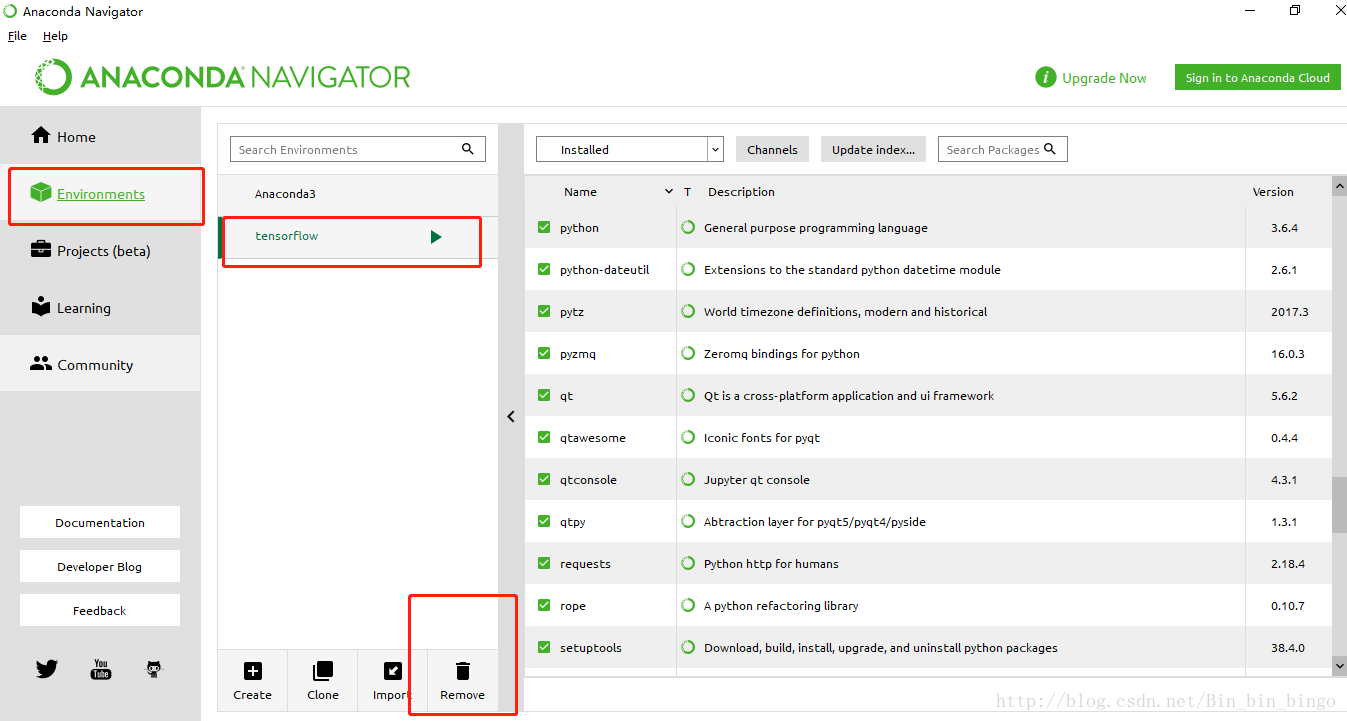Click the tensorflow green play arrow

click(436, 237)
